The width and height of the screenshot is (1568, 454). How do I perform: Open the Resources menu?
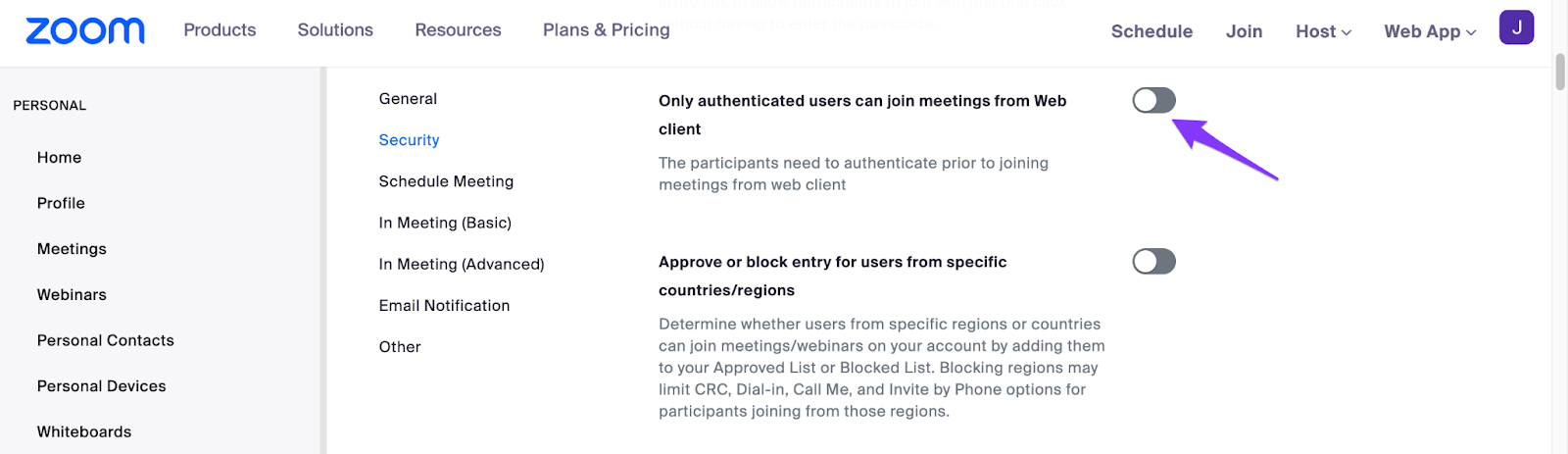[x=458, y=30]
